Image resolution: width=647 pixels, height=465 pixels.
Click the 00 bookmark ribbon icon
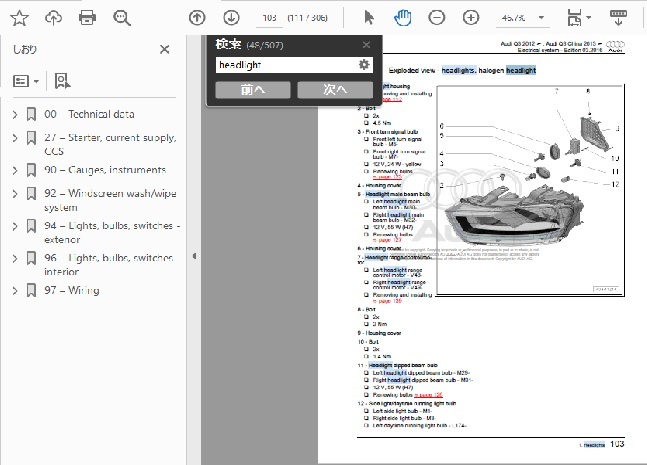pyautogui.click(x=31, y=114)
